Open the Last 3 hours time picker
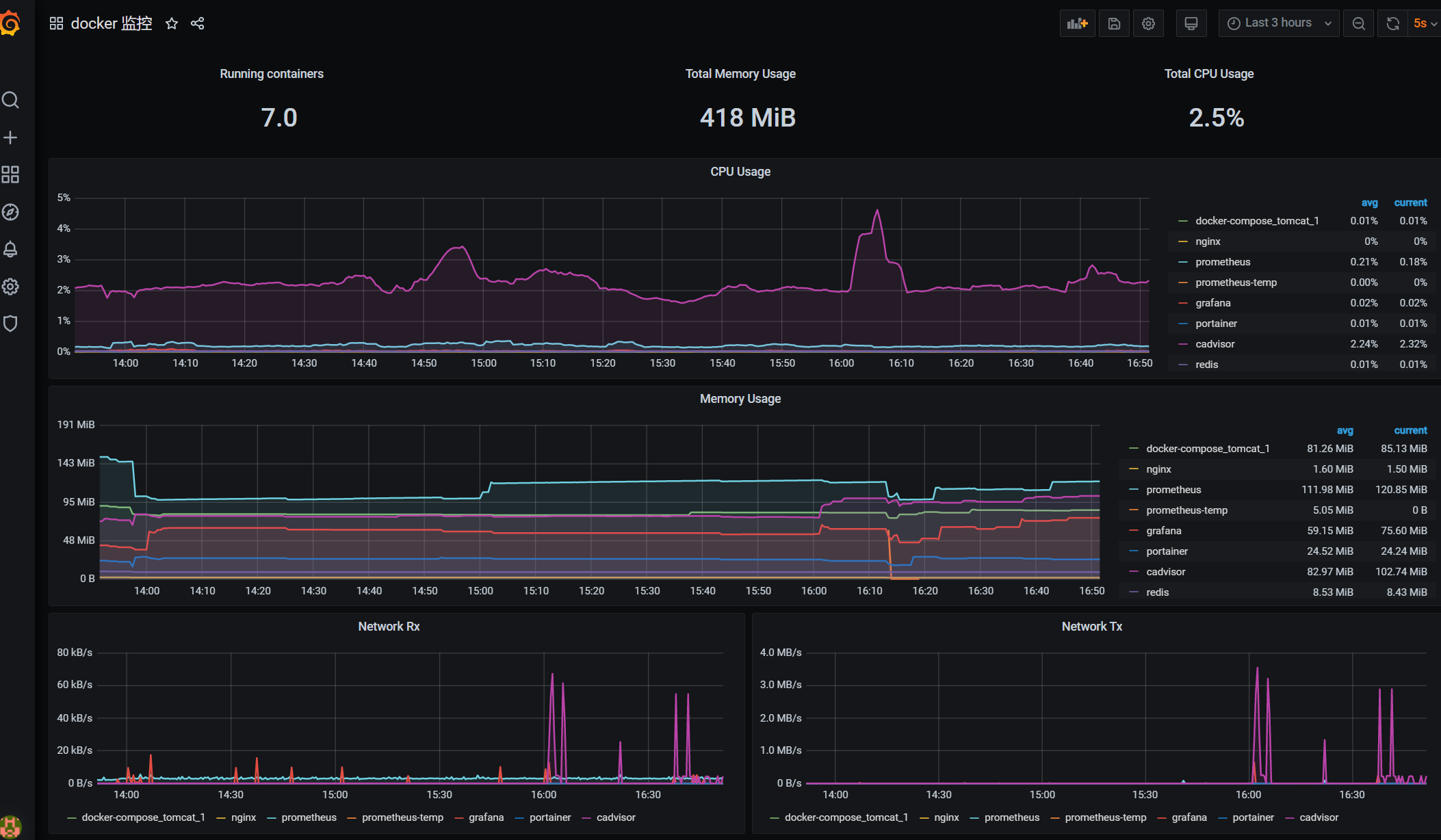 (1279, 23)
